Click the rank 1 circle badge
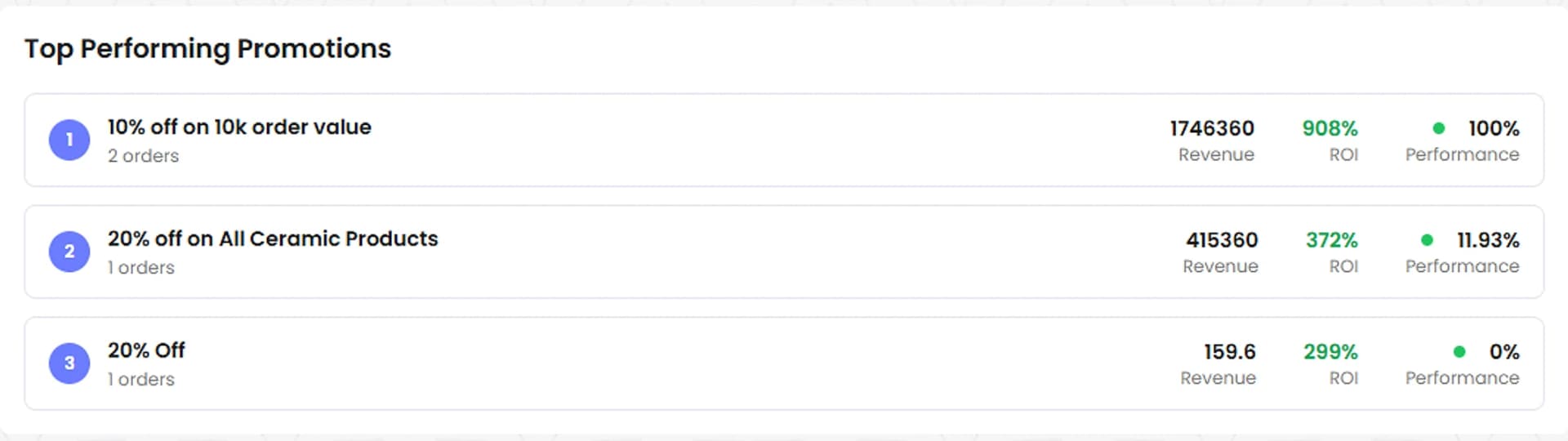 (x=69, y=140)
